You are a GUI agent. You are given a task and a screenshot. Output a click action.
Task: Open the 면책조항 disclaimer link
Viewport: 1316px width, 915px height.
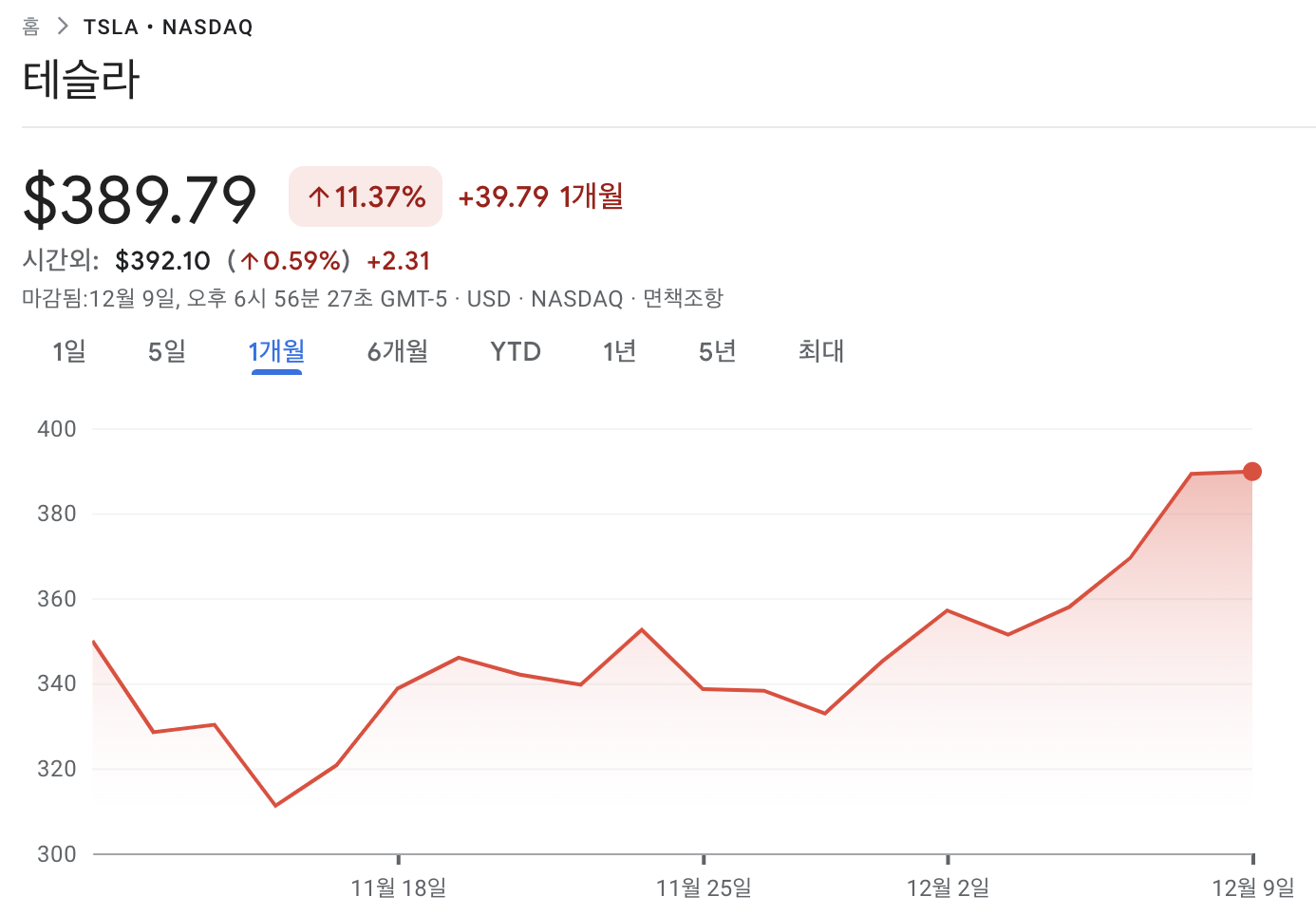click(x=683, y=299)
